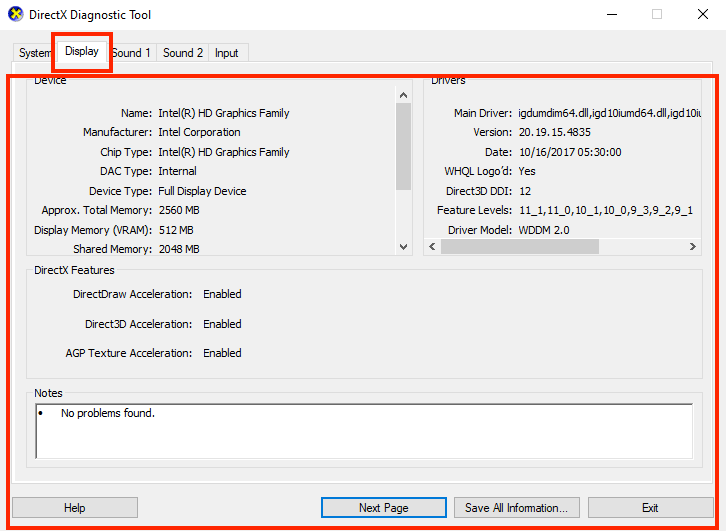Click the Help button
This screenshot has height=531, width=726.
point(75,508)
